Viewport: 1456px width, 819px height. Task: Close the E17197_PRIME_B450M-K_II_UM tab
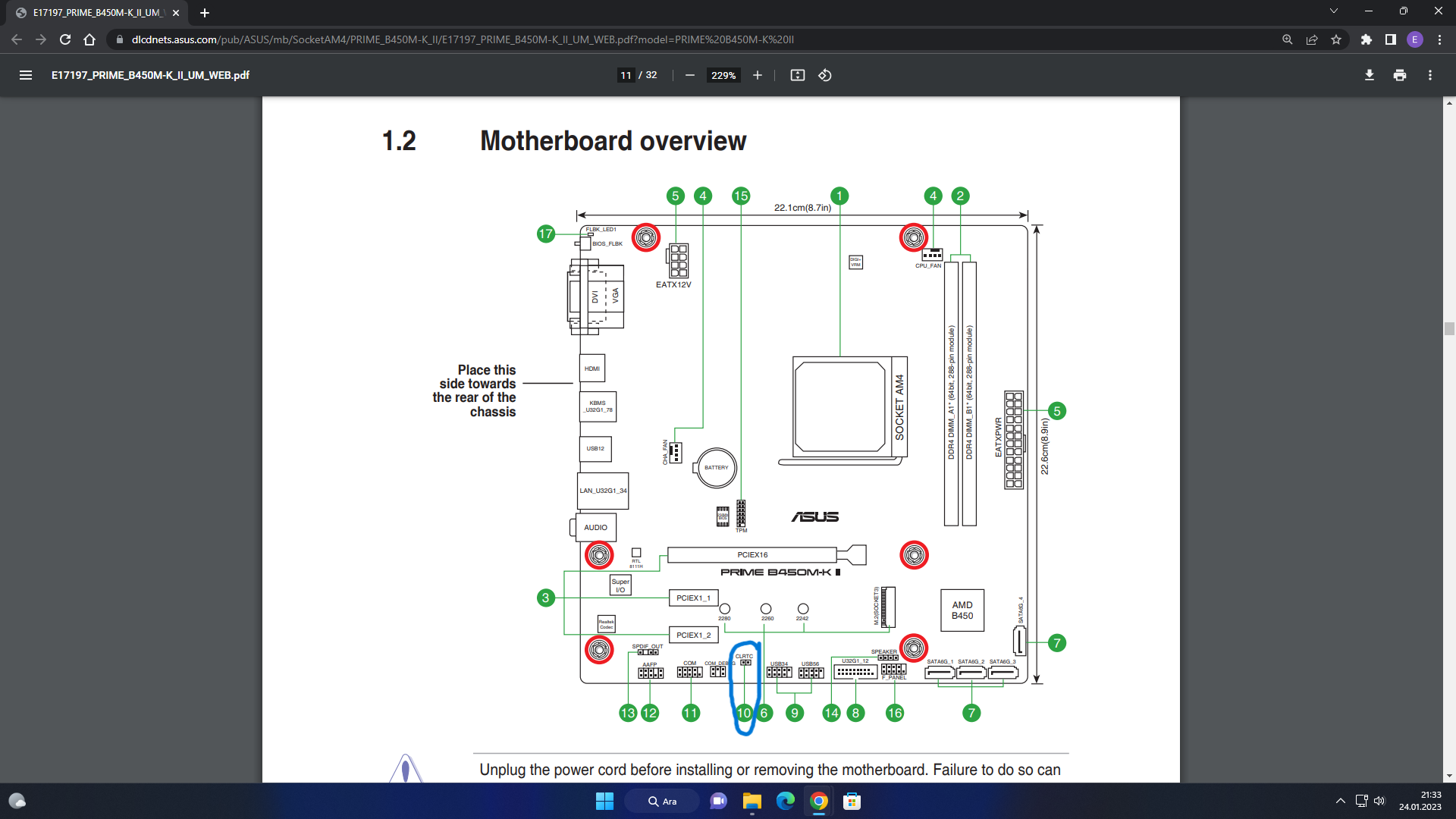pos(176,13)
